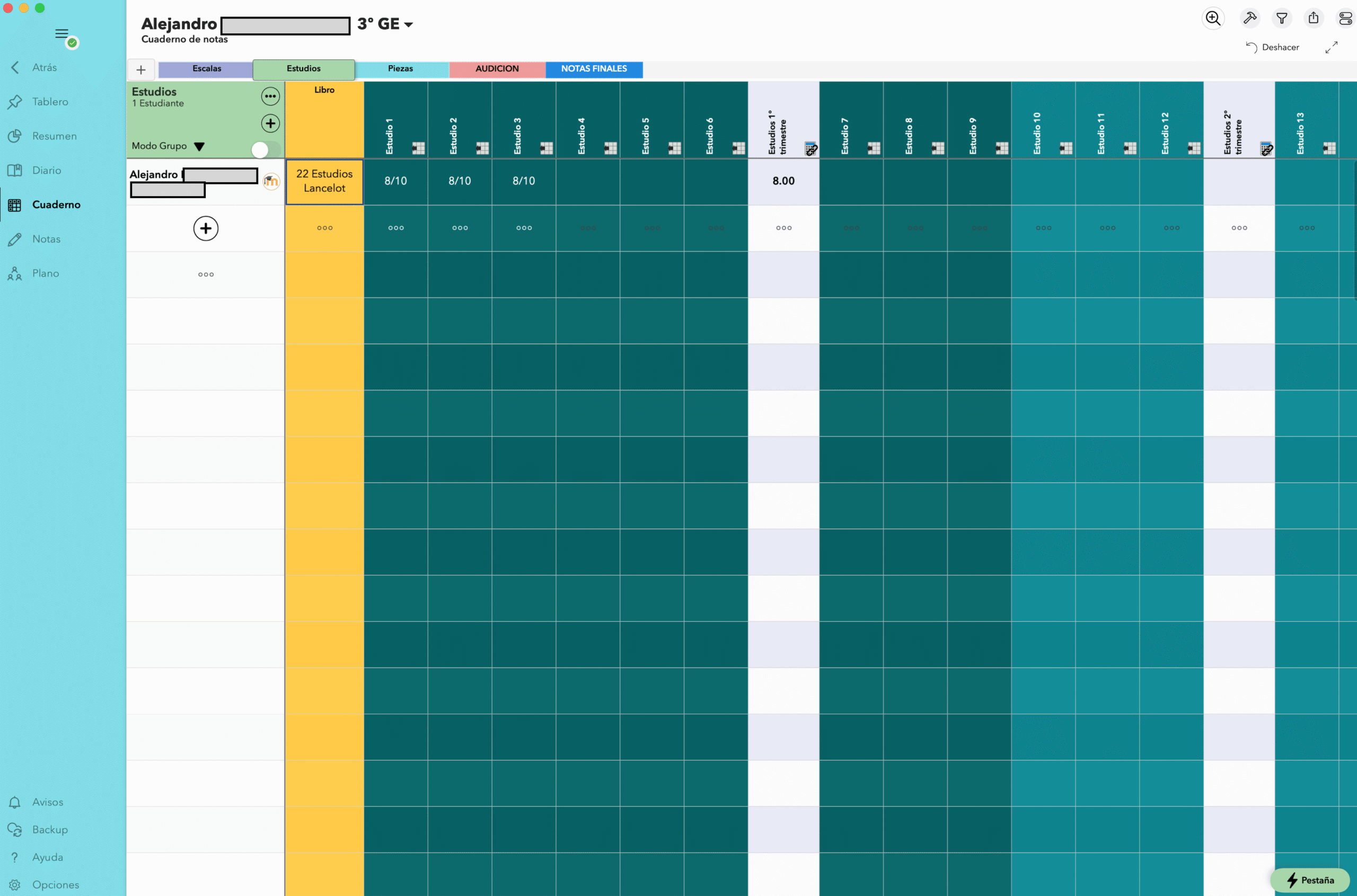The image size is (1357, 896).
Task: Open Estudios tab options ellipsis menu
Action: [270, 96]
